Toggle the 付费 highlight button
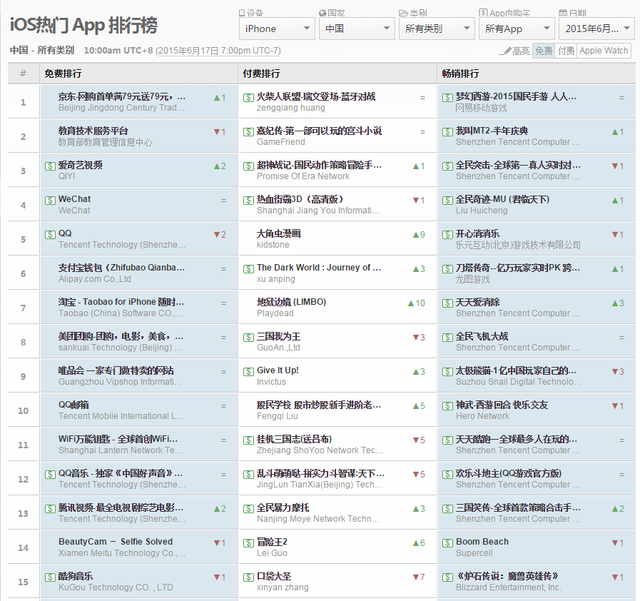Viewport: 640px width, 601px height. (x=566, y=51)
